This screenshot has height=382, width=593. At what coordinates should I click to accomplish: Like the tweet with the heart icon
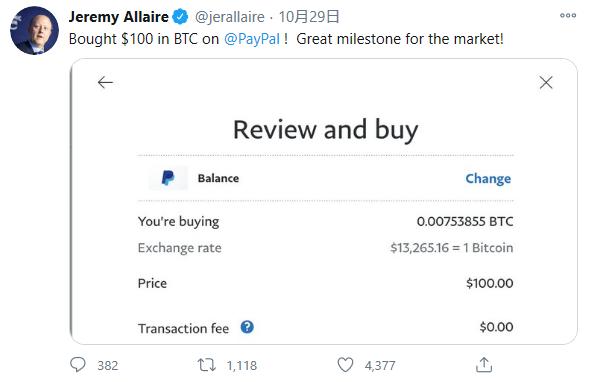click(x=345, y=365)
